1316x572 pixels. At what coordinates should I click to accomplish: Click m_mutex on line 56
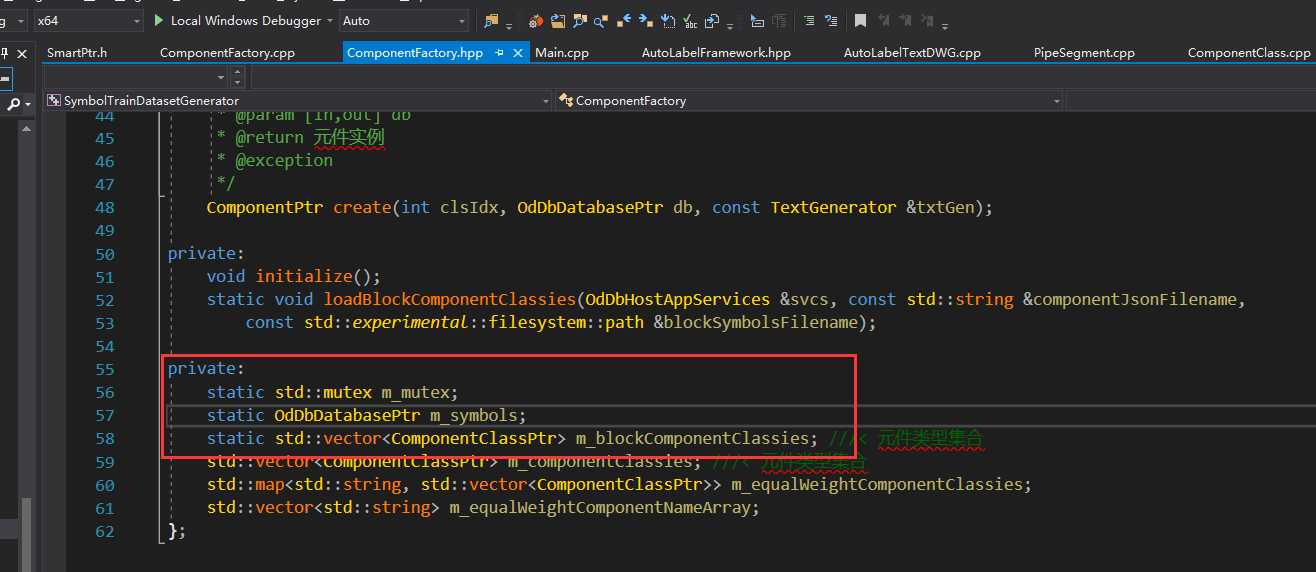click(418, 391)
